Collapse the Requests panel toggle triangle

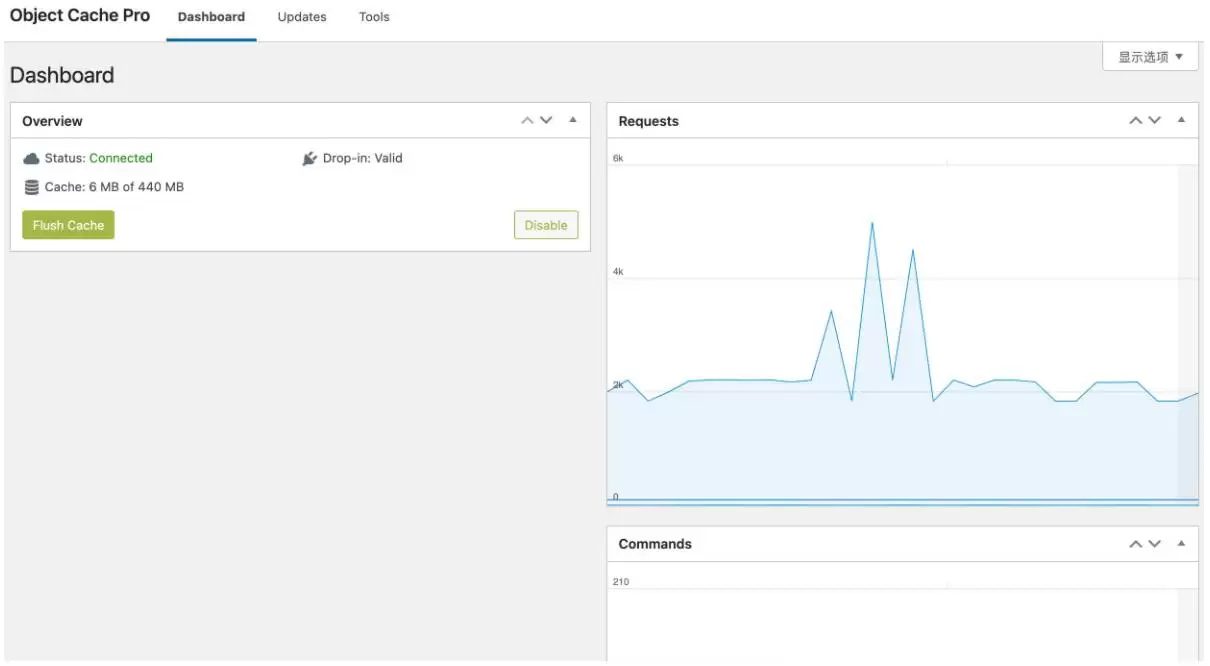(x=1181, y=120)
